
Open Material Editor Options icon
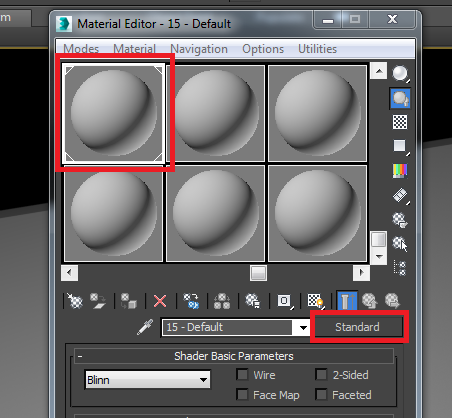[x=400, y=220]
